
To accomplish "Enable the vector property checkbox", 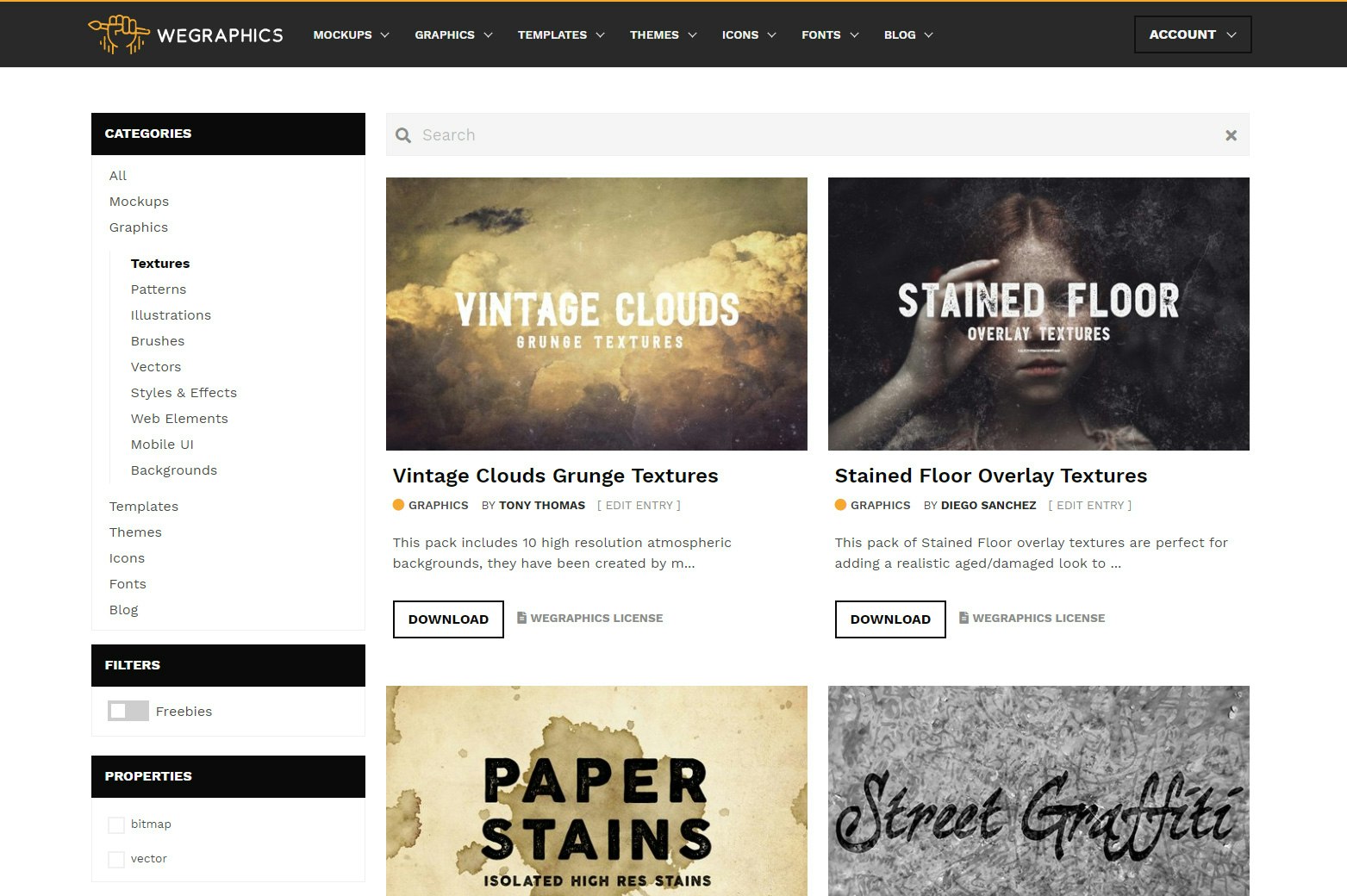I will pos(116,859).
